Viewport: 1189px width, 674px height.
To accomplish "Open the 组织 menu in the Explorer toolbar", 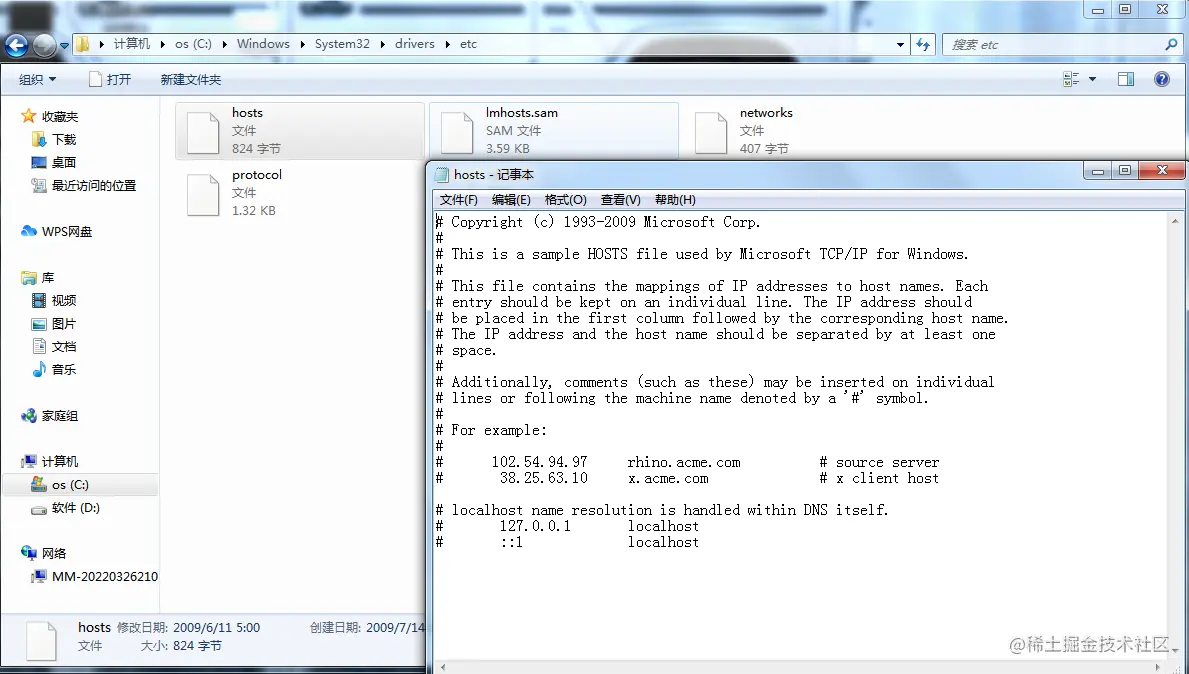I will point(37,80).
